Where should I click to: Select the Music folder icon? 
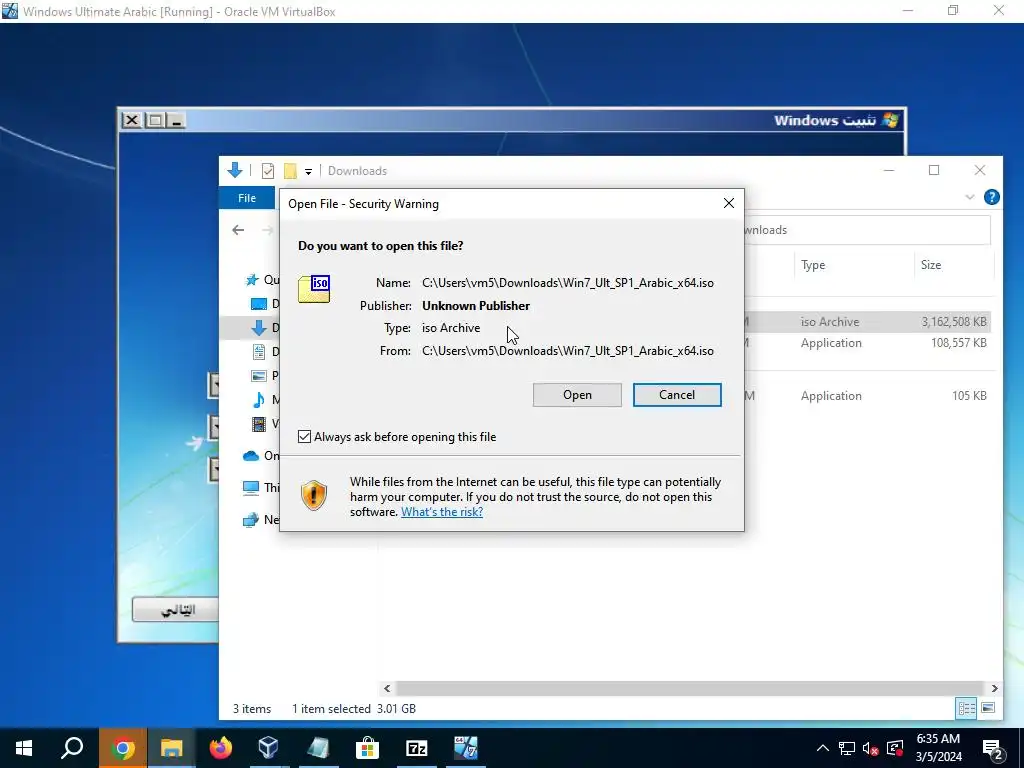click(259, 400)
